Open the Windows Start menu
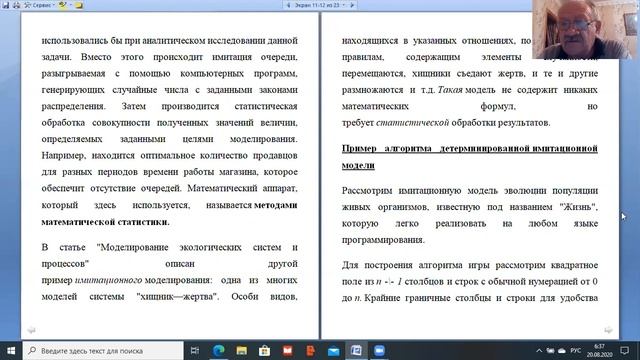This screenshot has width=640, height=360. tap(11, 351)
